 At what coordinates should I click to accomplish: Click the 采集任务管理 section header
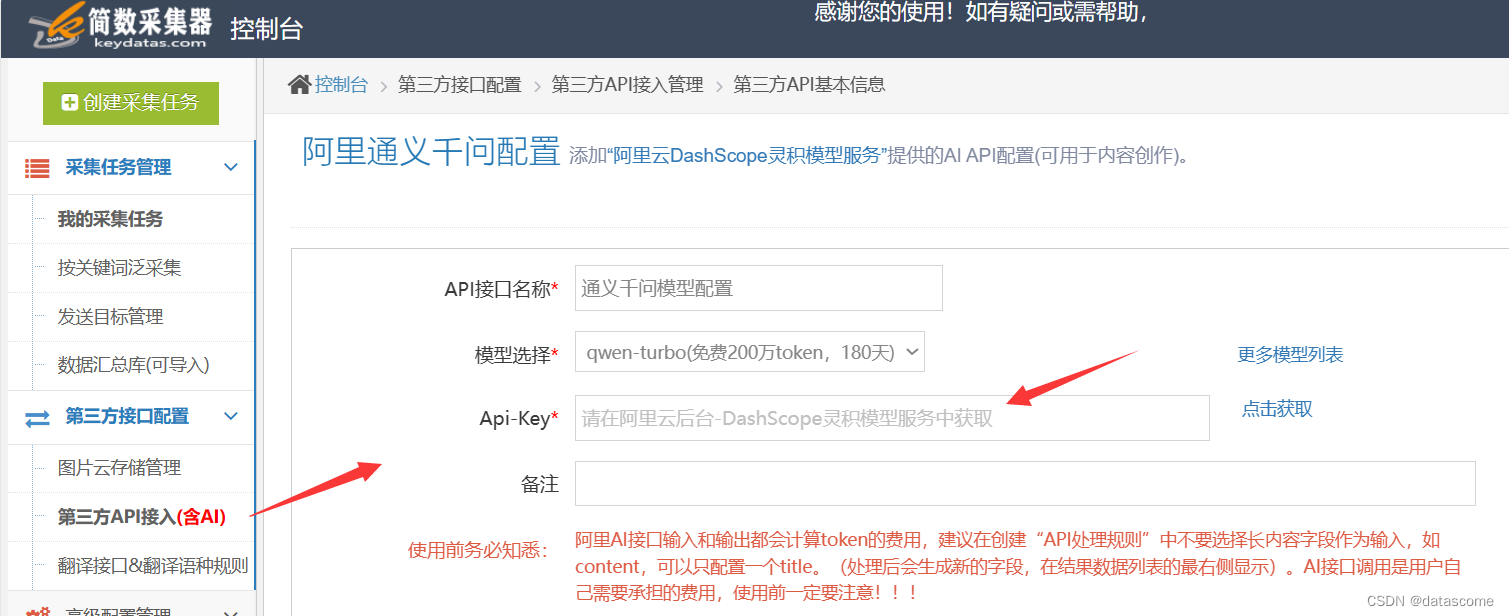point(131,168)
